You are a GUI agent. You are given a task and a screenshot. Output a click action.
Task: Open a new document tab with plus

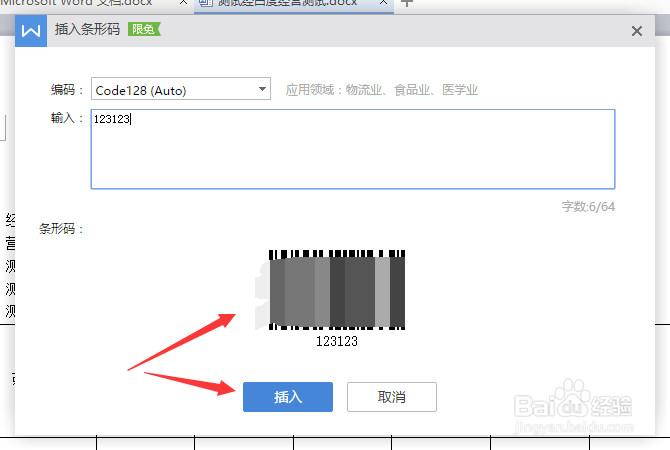407,3
